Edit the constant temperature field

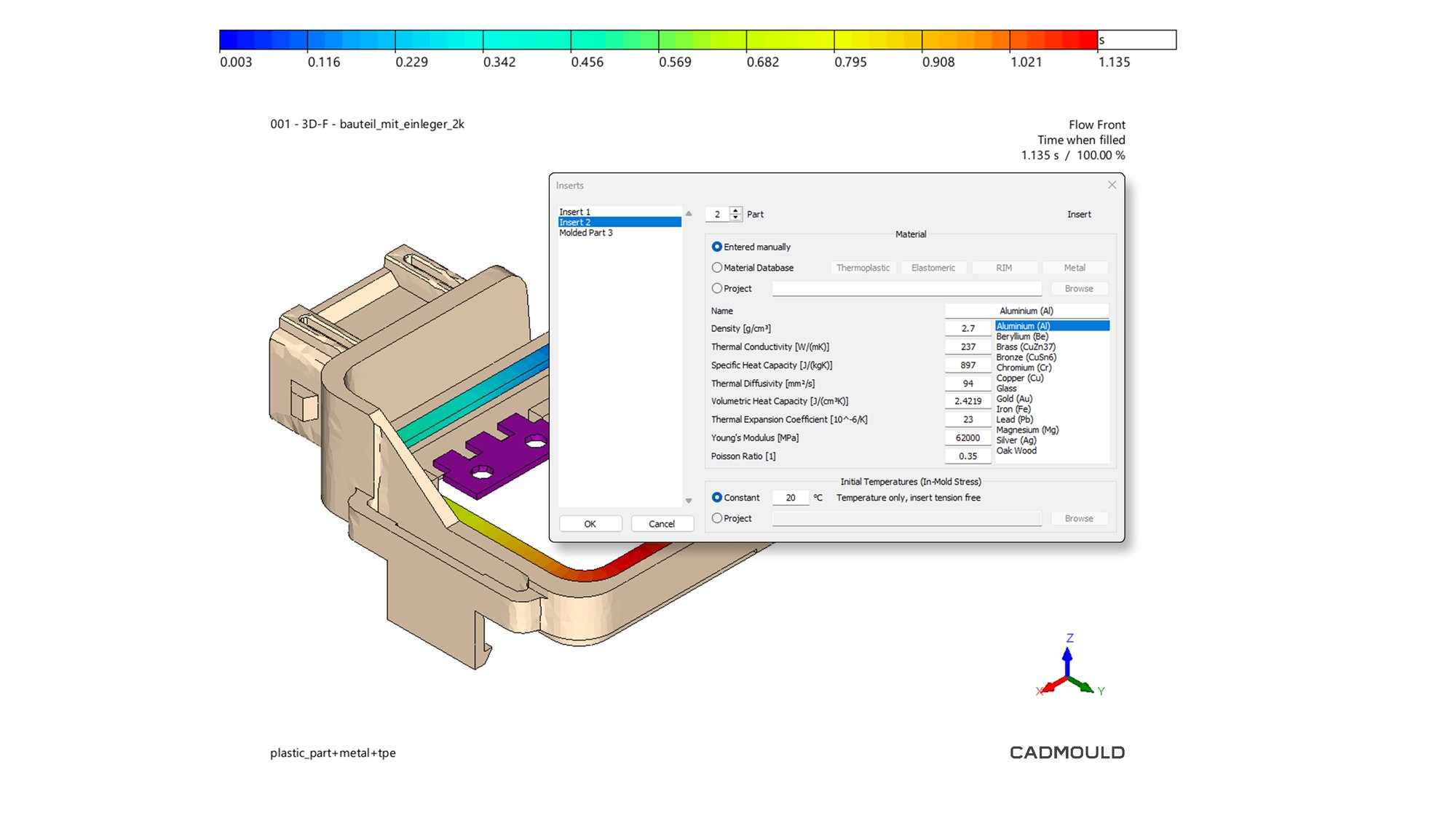click(791, 498)
